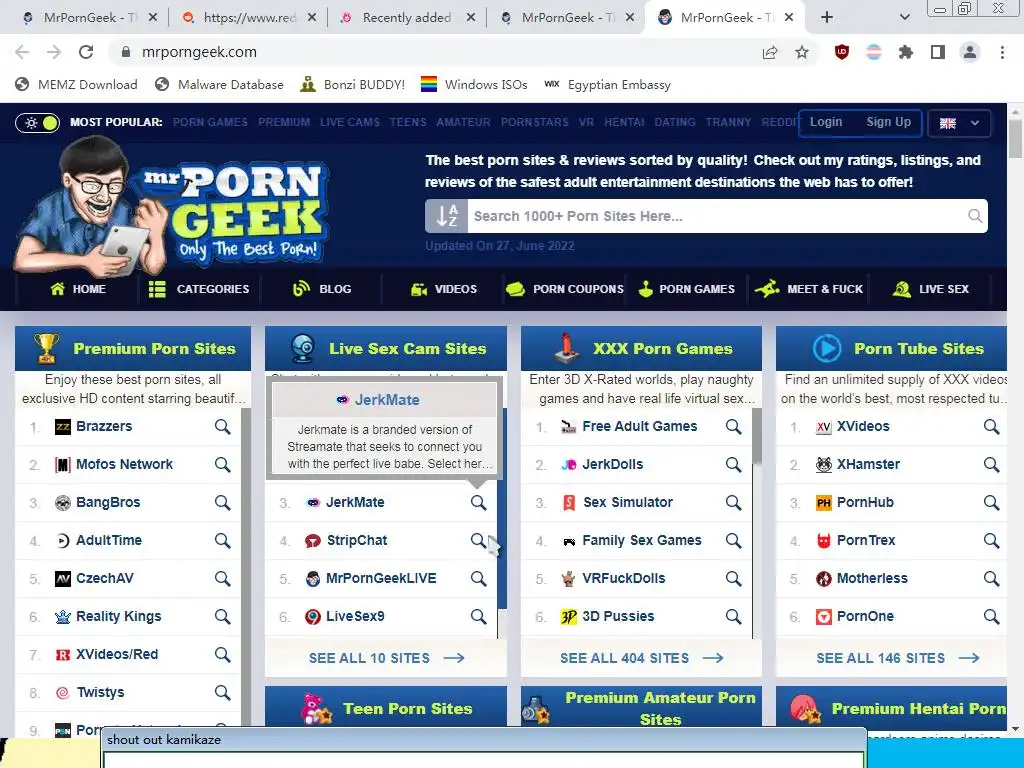This screenshot has width=1024, height=768.
Task: Open Windows ISOs bookmark
Action: (474, 85)
